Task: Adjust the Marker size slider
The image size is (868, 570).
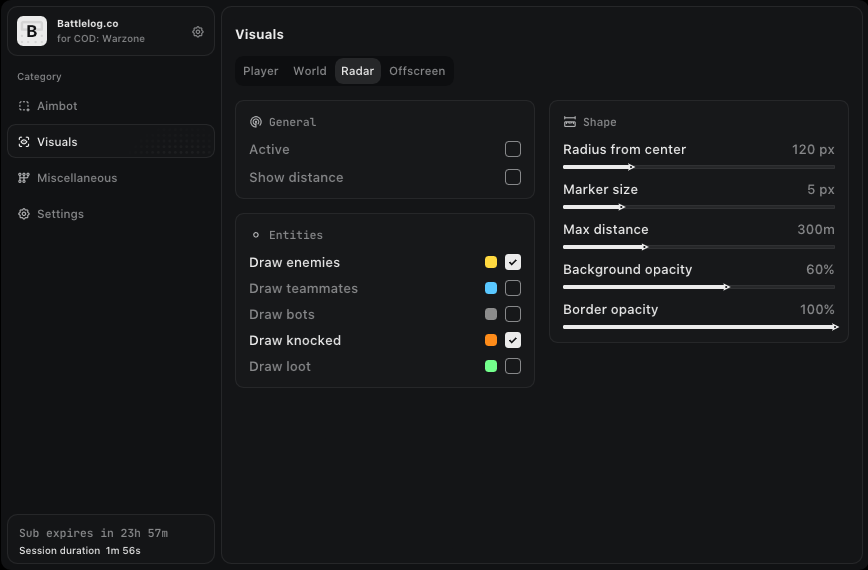Action: pos(699,207)
